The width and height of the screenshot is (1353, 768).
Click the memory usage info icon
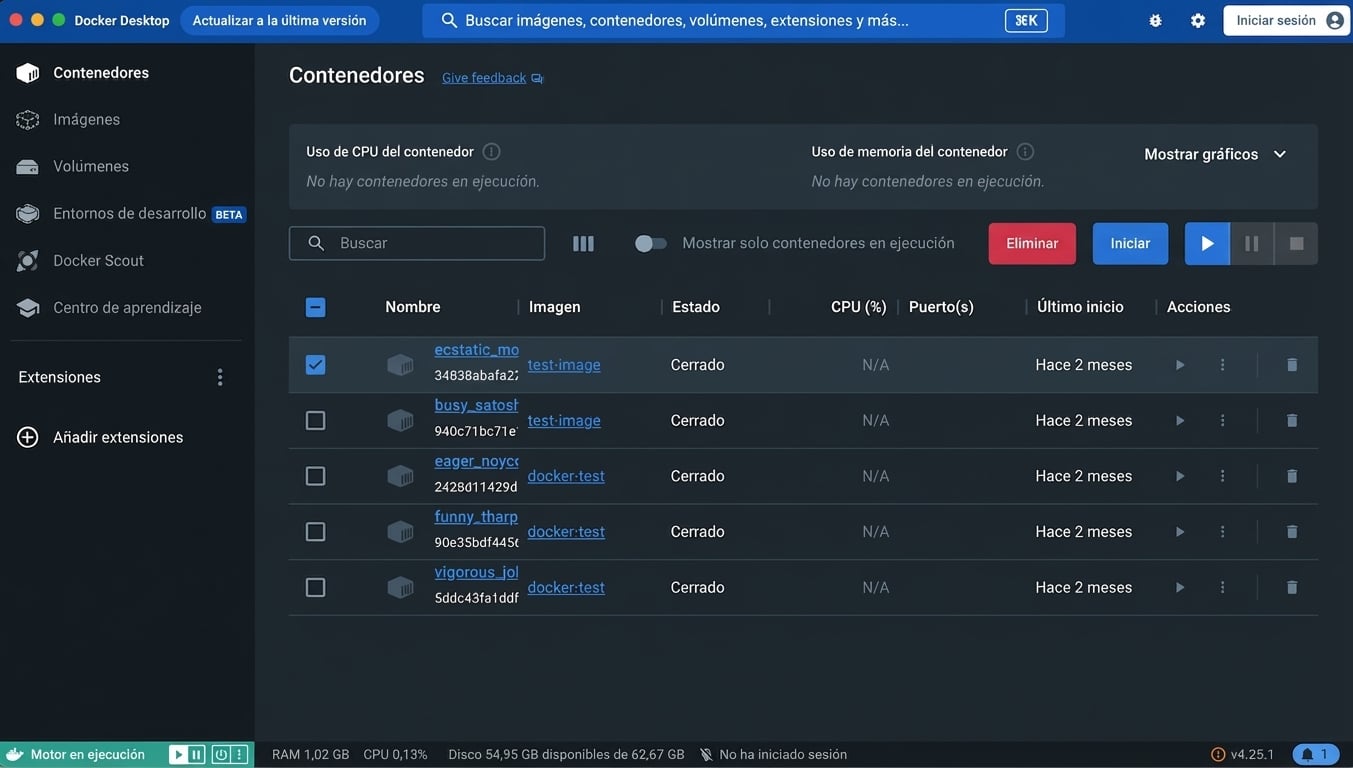tap(1025, 152)
